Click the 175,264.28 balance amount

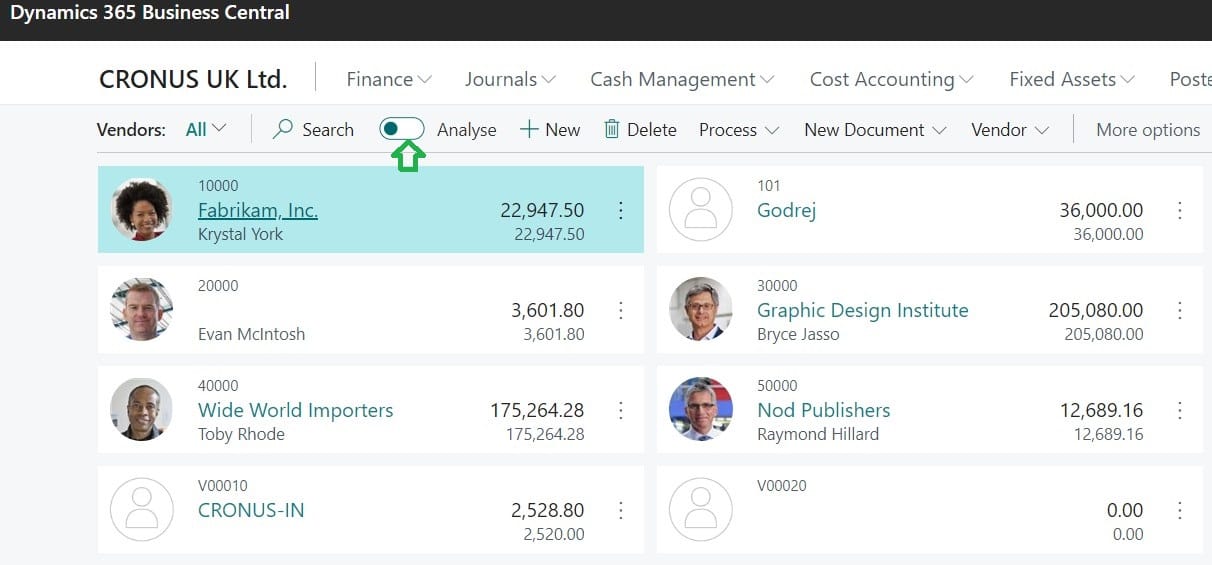[537, 410]
